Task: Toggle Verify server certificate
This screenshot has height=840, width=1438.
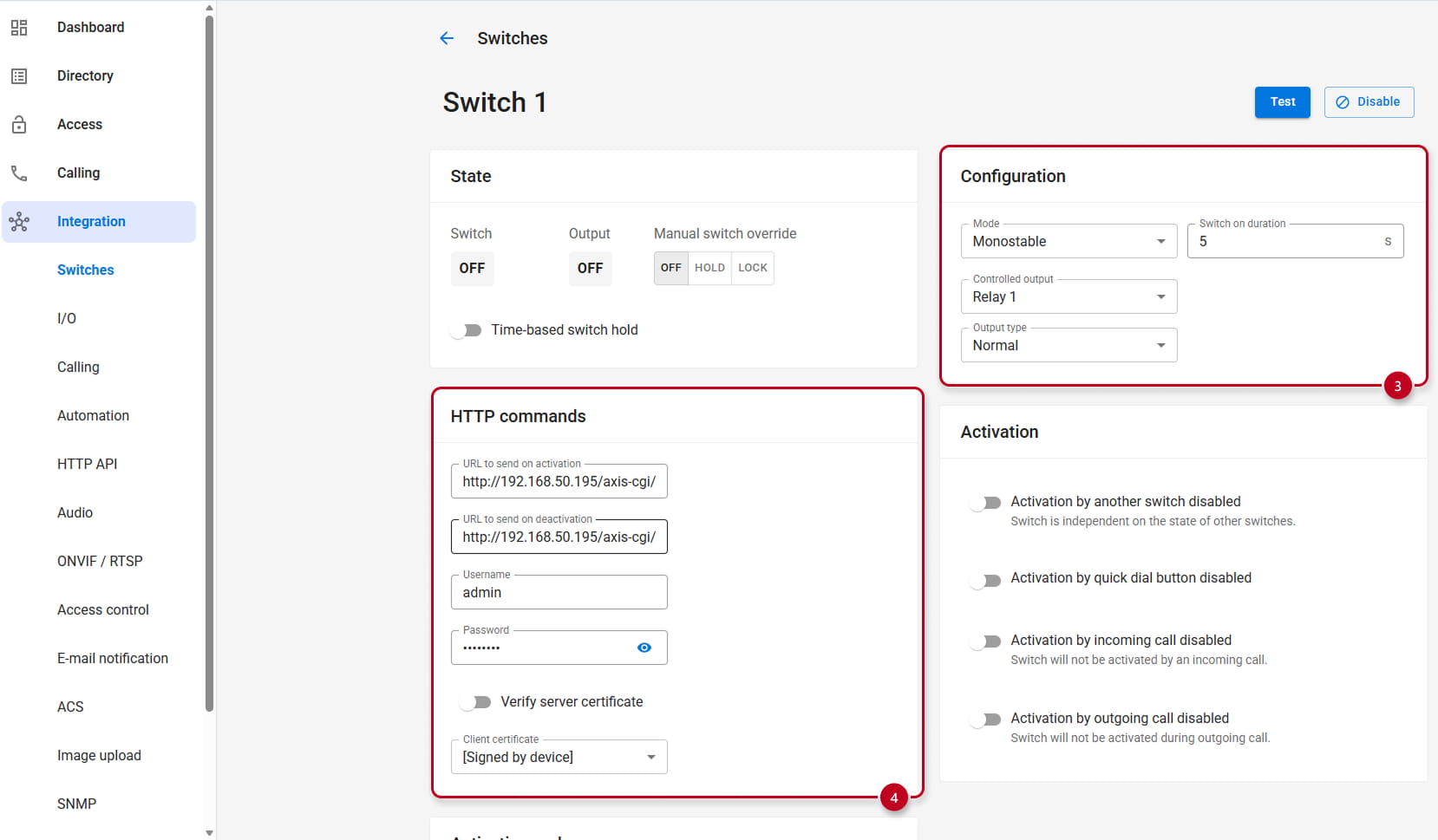Action: [x=475, y=702]
